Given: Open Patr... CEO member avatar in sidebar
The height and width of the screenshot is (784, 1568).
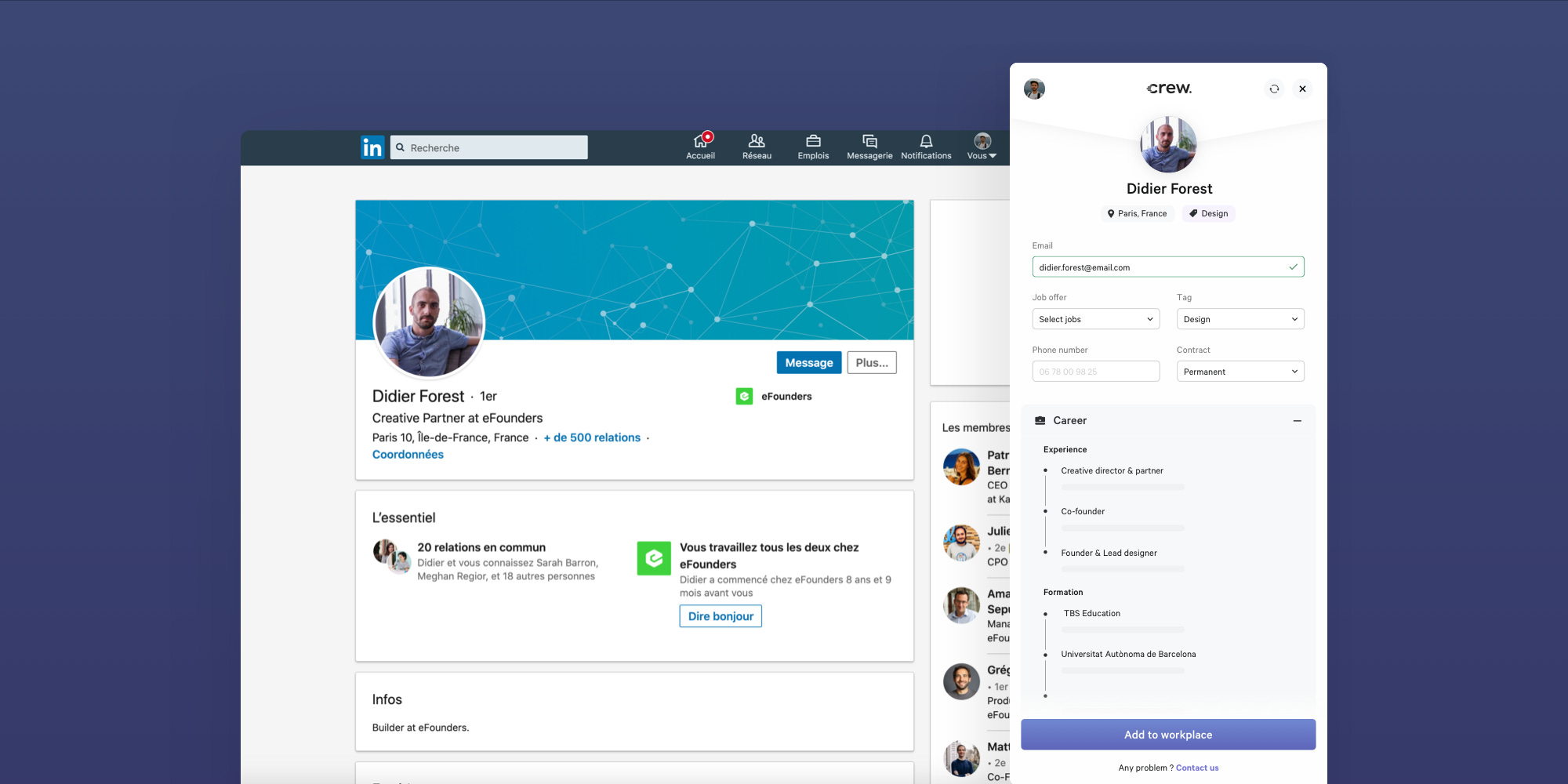Looking at the screenshot, I should pos(961,467).
